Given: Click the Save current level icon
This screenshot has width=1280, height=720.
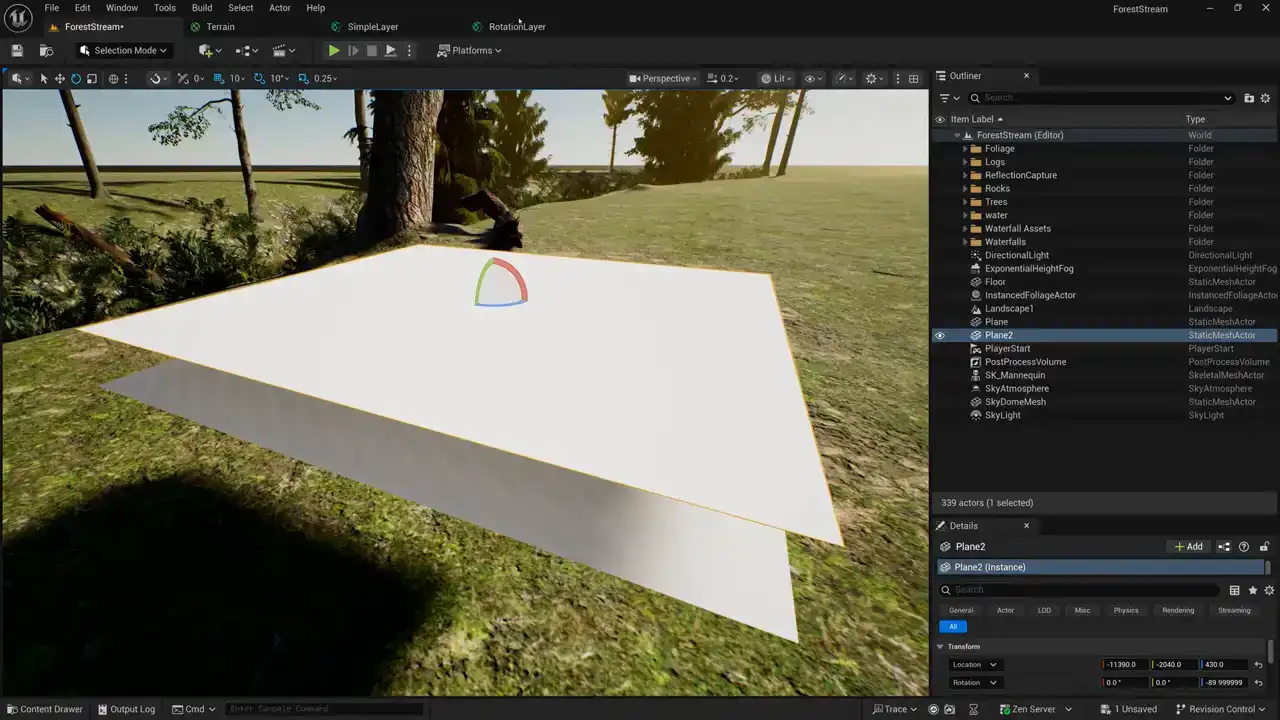Looking at the screenshot, I should [17, 51].
